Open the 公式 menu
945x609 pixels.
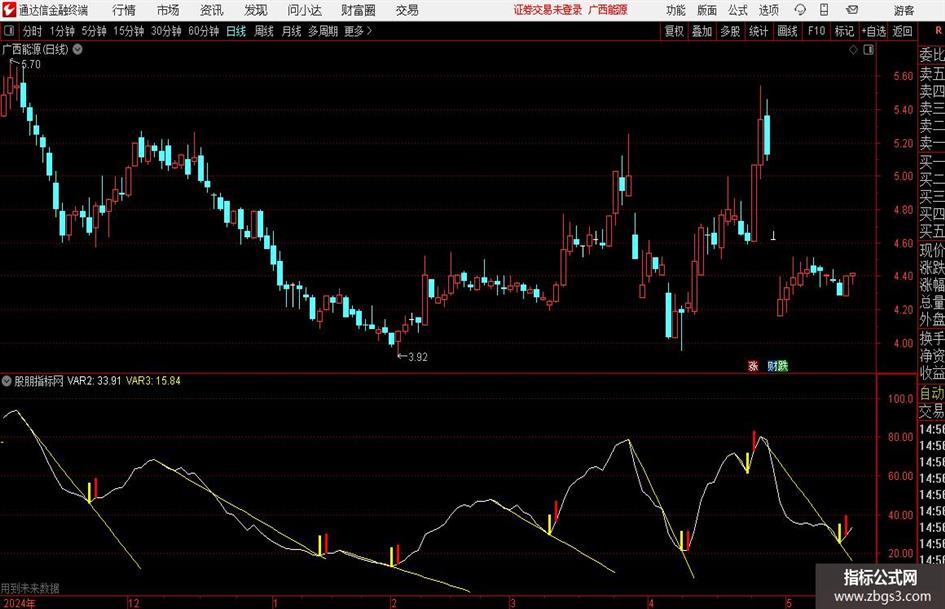pos(738,10)
